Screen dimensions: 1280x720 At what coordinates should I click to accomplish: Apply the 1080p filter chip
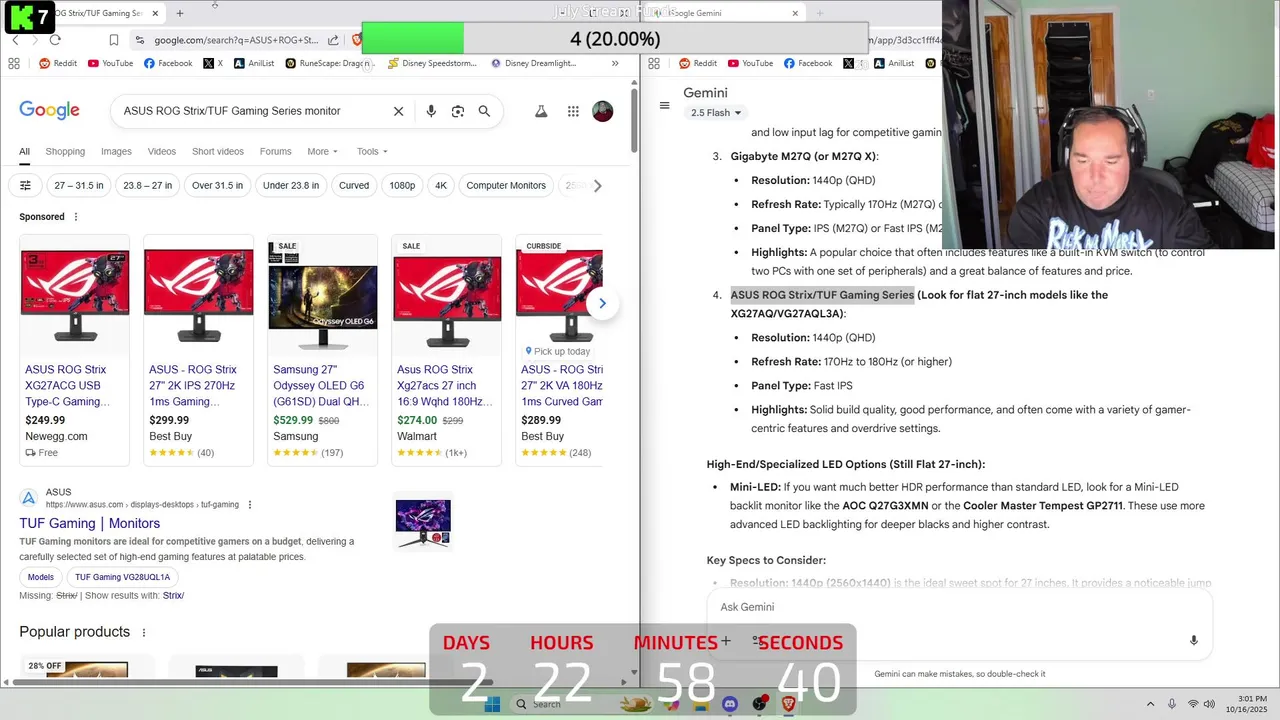click(403, 185)
